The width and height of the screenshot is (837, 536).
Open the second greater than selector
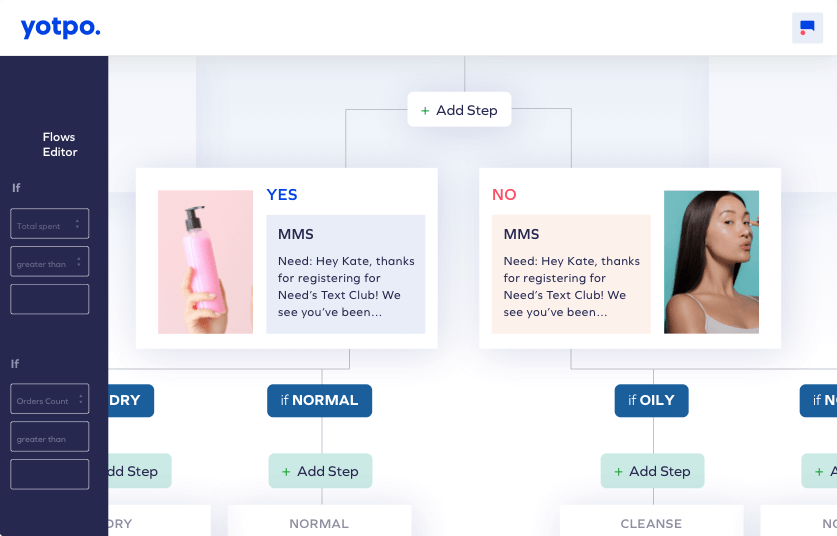[x=50, y=437]
